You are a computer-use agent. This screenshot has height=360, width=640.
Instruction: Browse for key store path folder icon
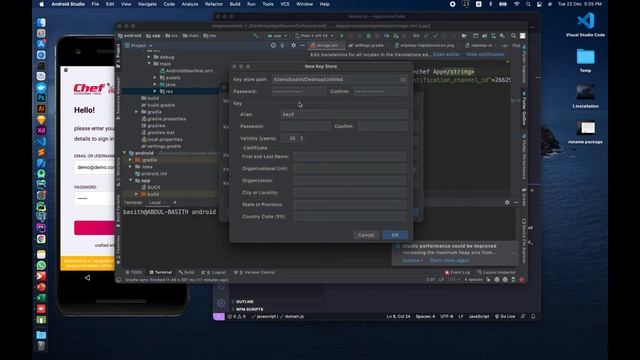[403, 79]
